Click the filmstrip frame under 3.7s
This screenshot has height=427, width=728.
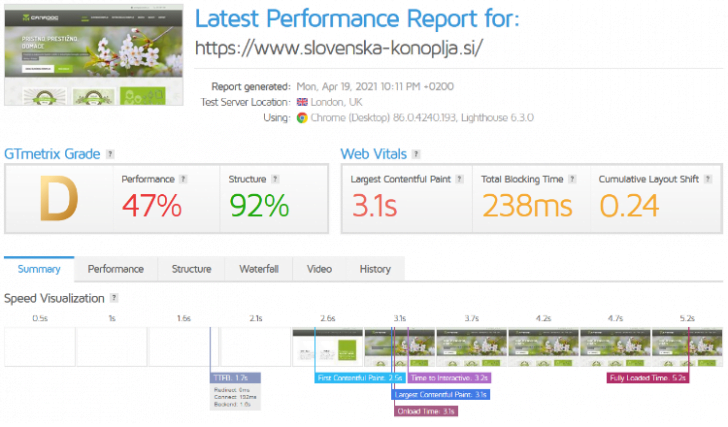(x=472, y=347)
